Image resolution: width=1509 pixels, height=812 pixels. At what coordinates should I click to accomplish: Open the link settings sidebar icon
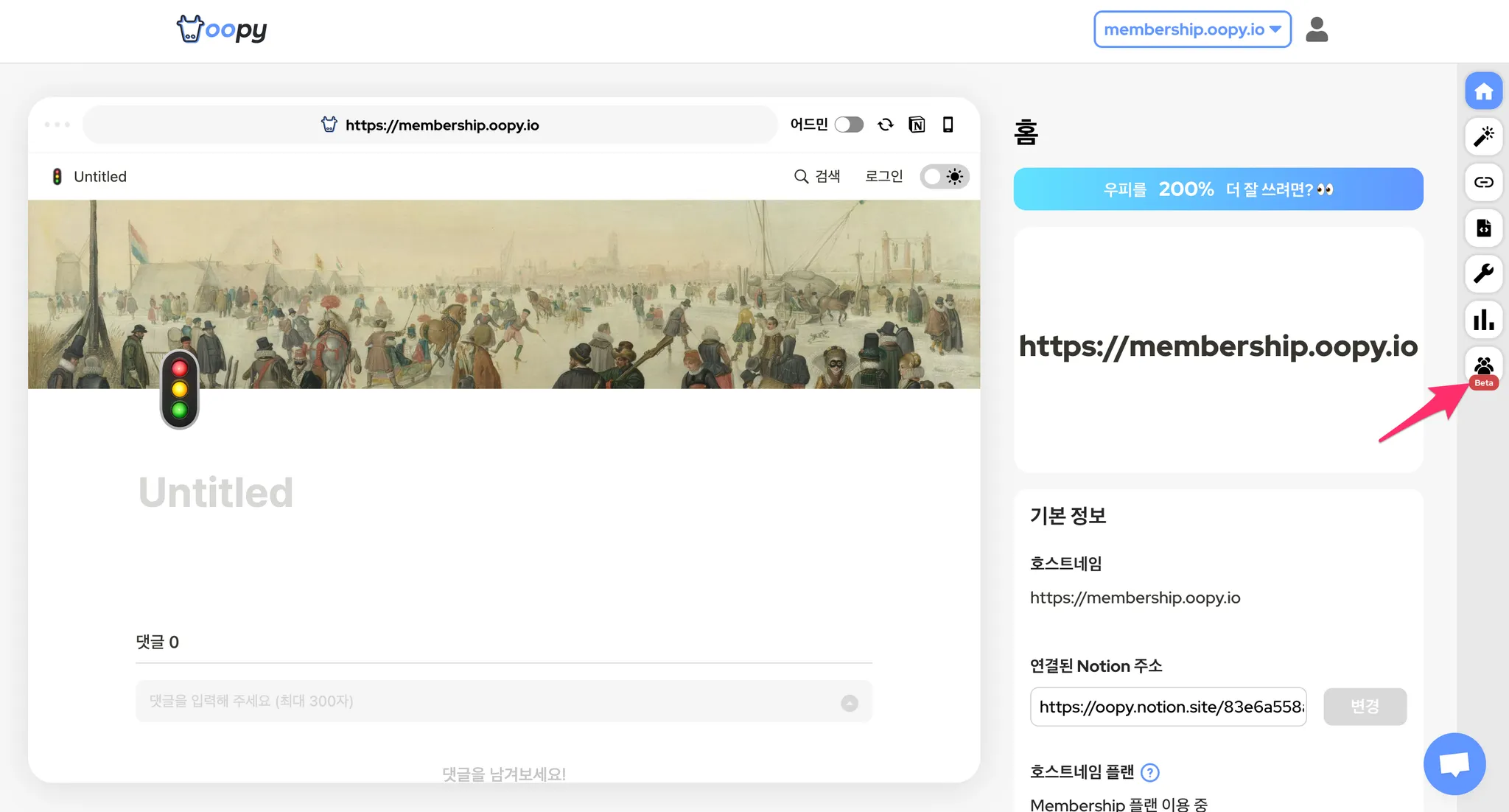(1483, 182)
